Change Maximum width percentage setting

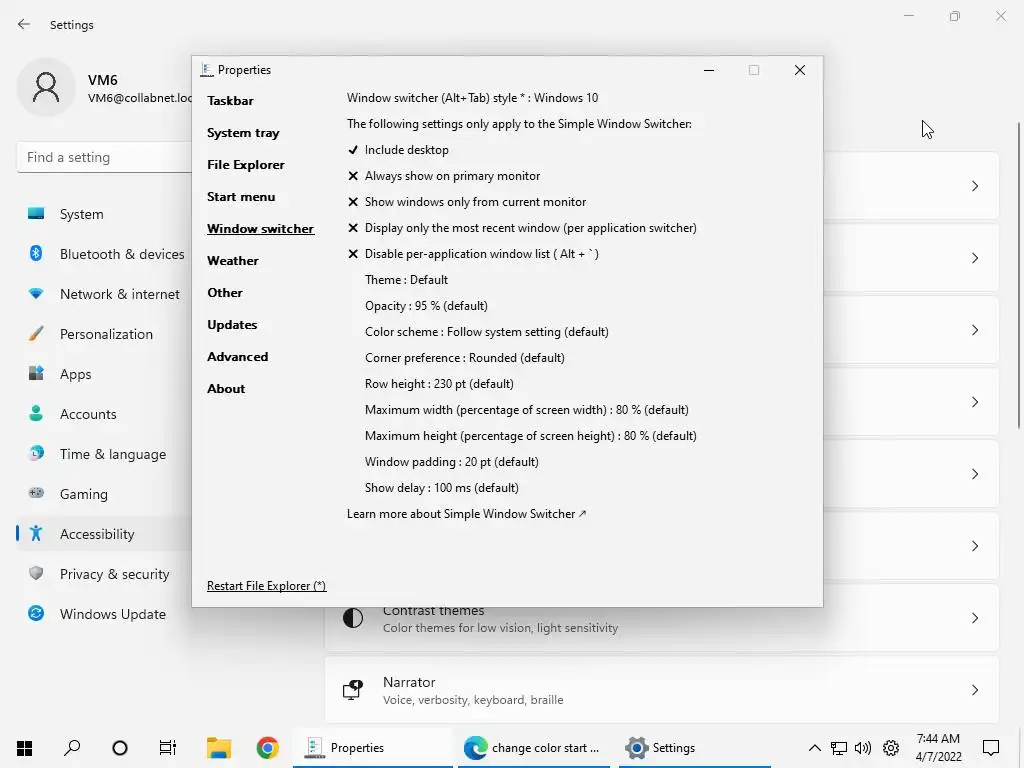[526, 410]
